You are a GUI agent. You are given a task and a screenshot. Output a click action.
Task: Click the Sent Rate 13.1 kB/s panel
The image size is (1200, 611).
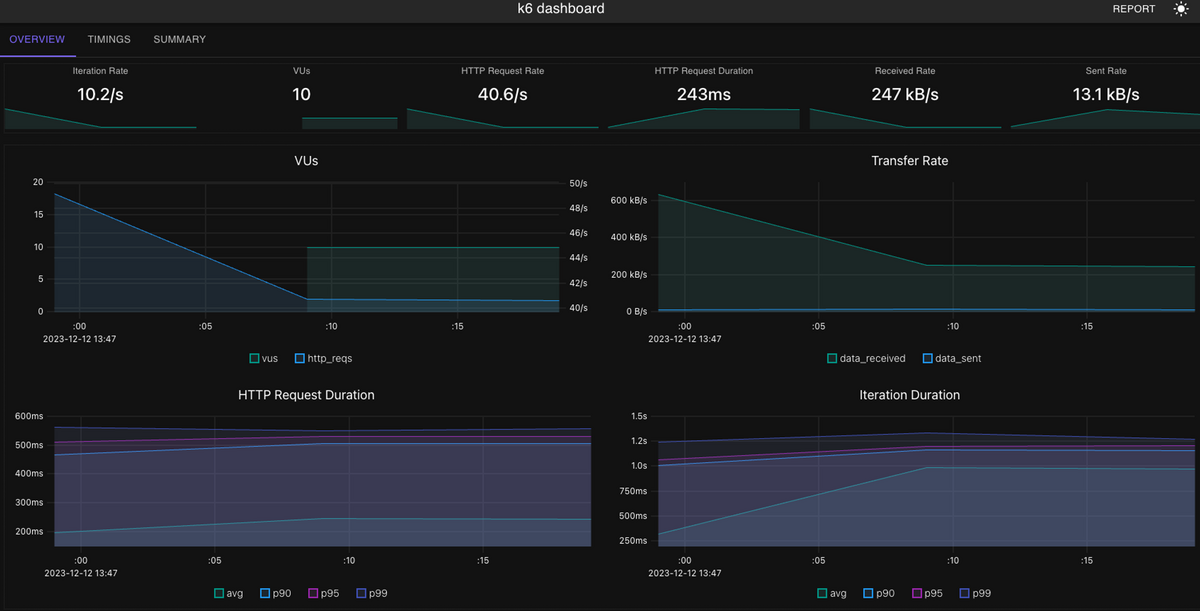pyautogui.click(x=1105, y=97)
